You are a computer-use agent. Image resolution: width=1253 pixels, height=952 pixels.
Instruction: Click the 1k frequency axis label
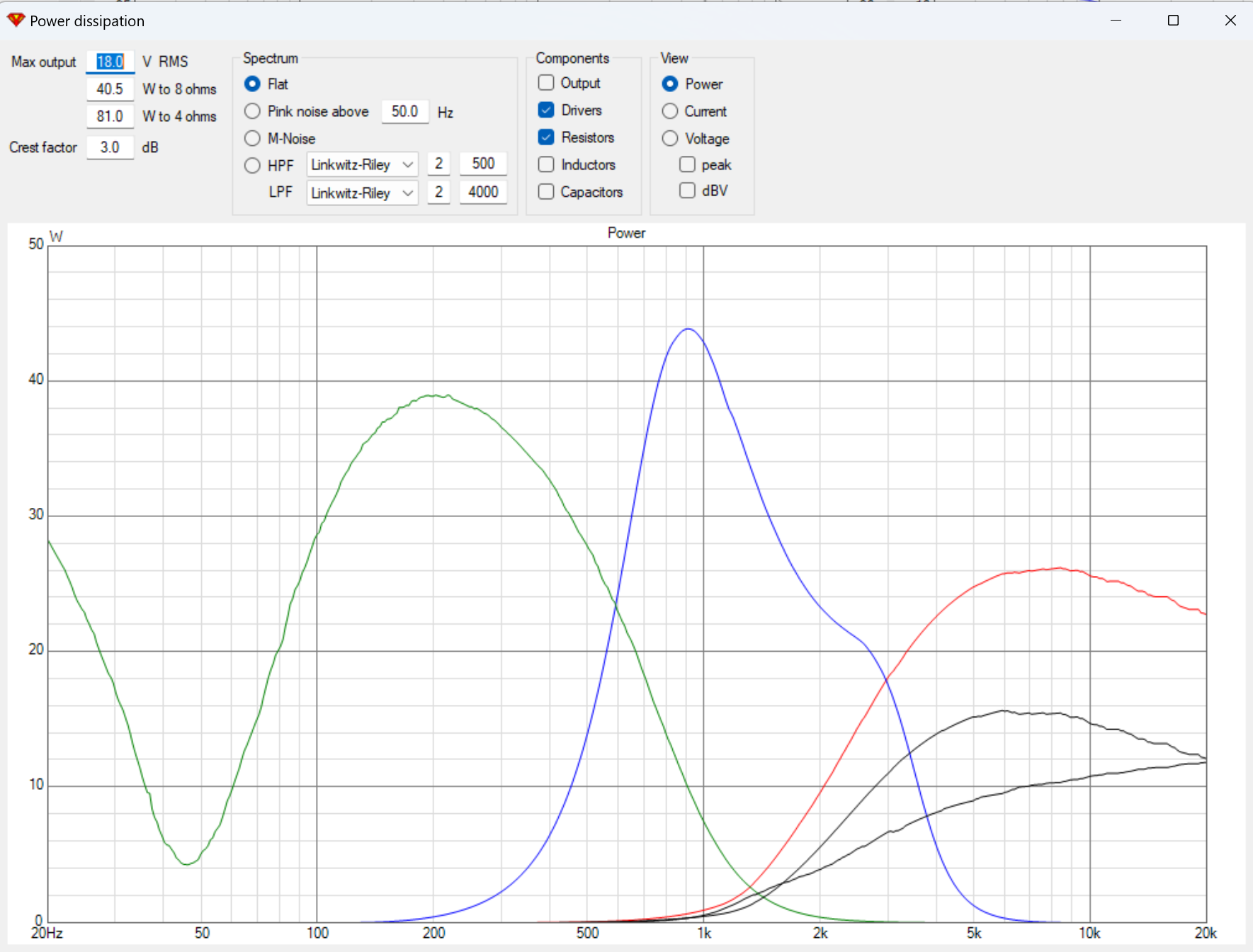point(704,933)
